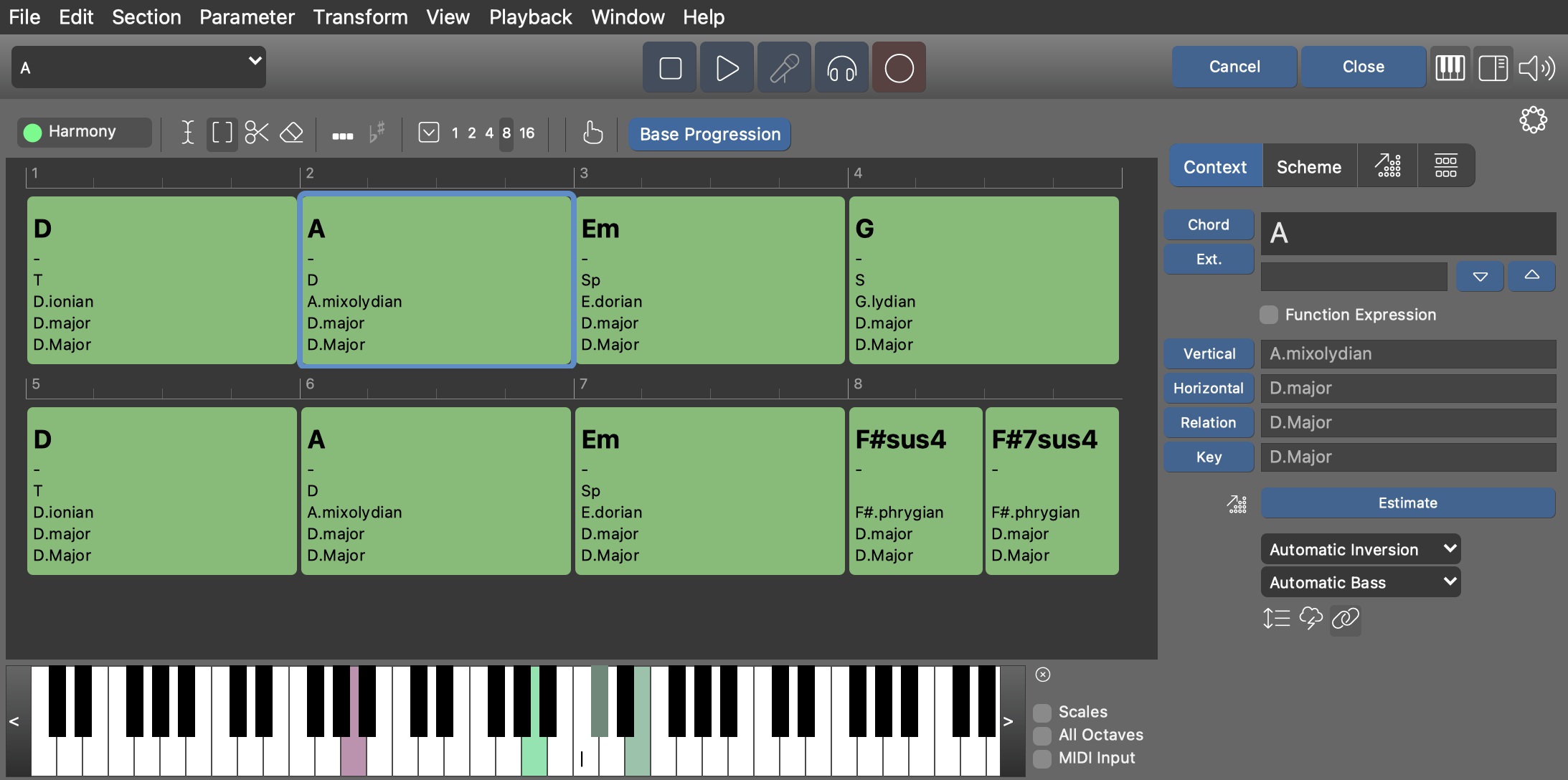Click the link chain icon

pos(1345,618)
